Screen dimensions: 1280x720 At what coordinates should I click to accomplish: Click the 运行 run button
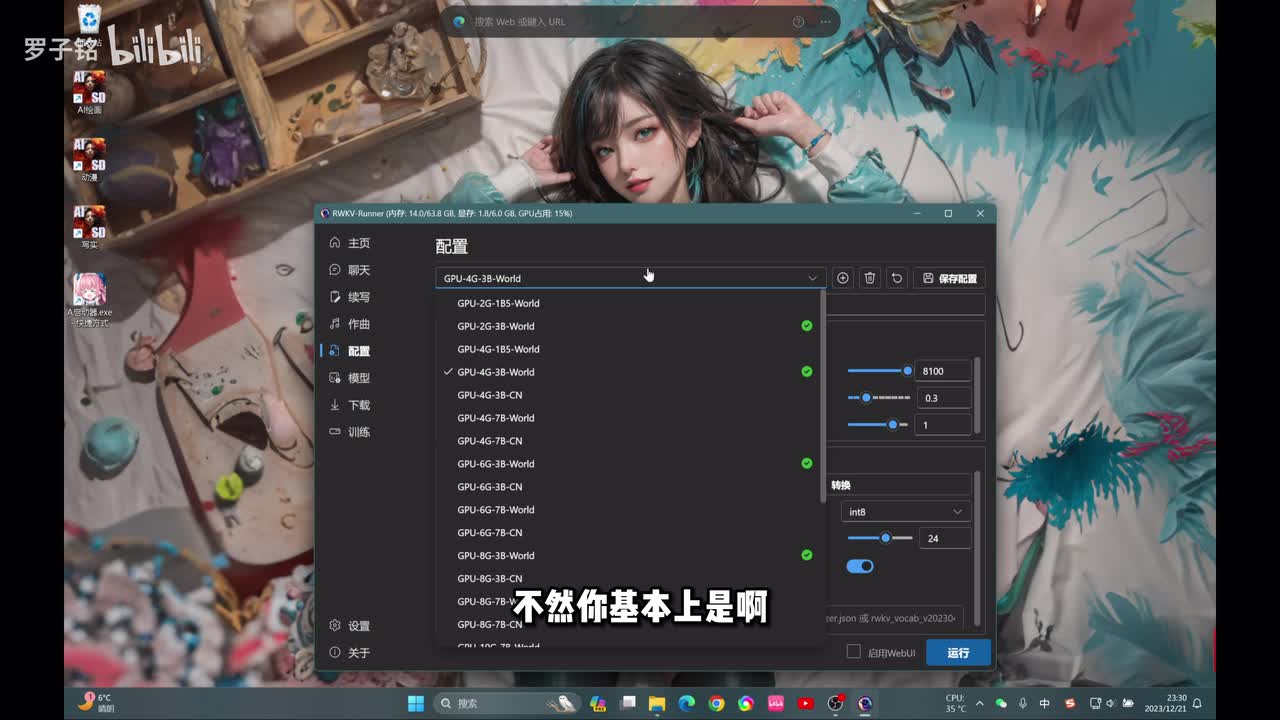[x=958, y=652]
